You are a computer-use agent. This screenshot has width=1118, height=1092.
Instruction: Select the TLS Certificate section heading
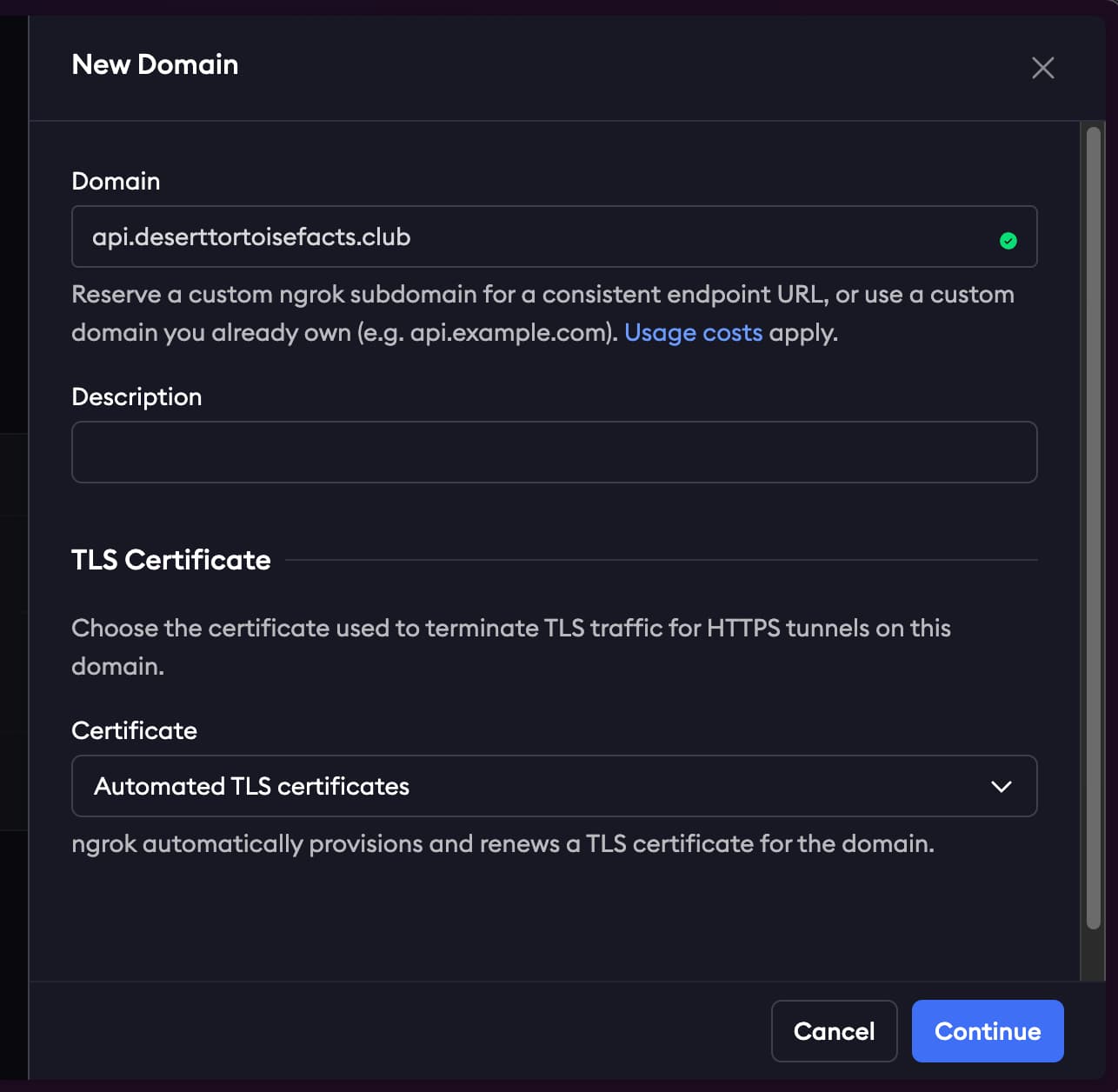point(171,560)
